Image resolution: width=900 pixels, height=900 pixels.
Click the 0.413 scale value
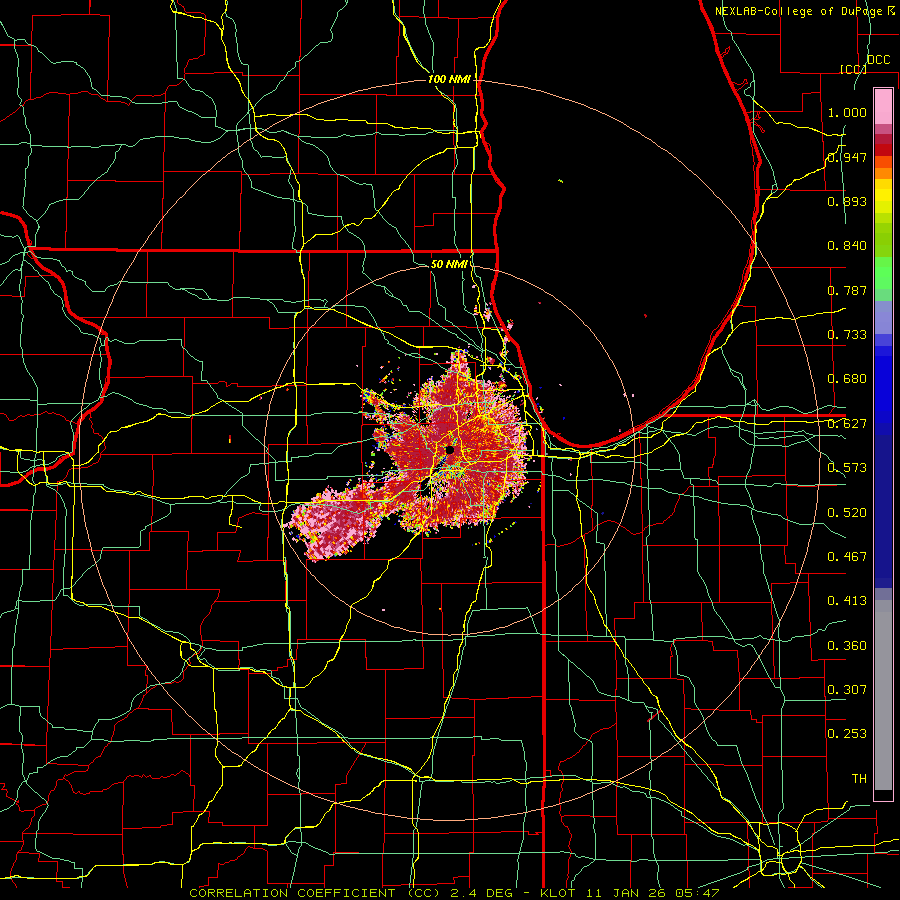847,601
